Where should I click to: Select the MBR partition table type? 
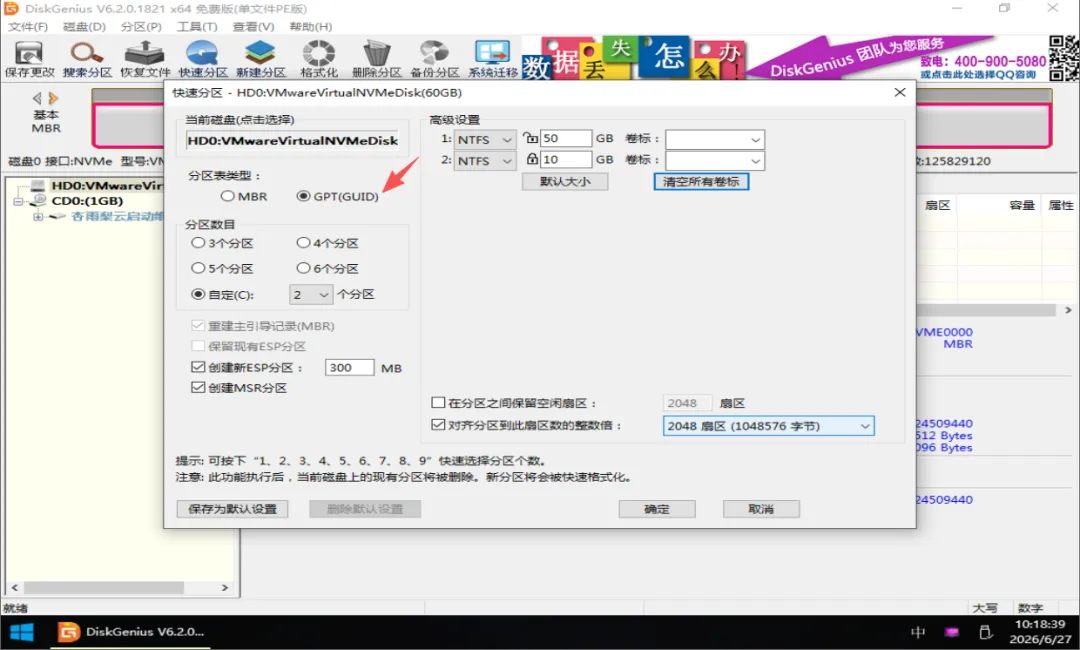coord(245,196)
